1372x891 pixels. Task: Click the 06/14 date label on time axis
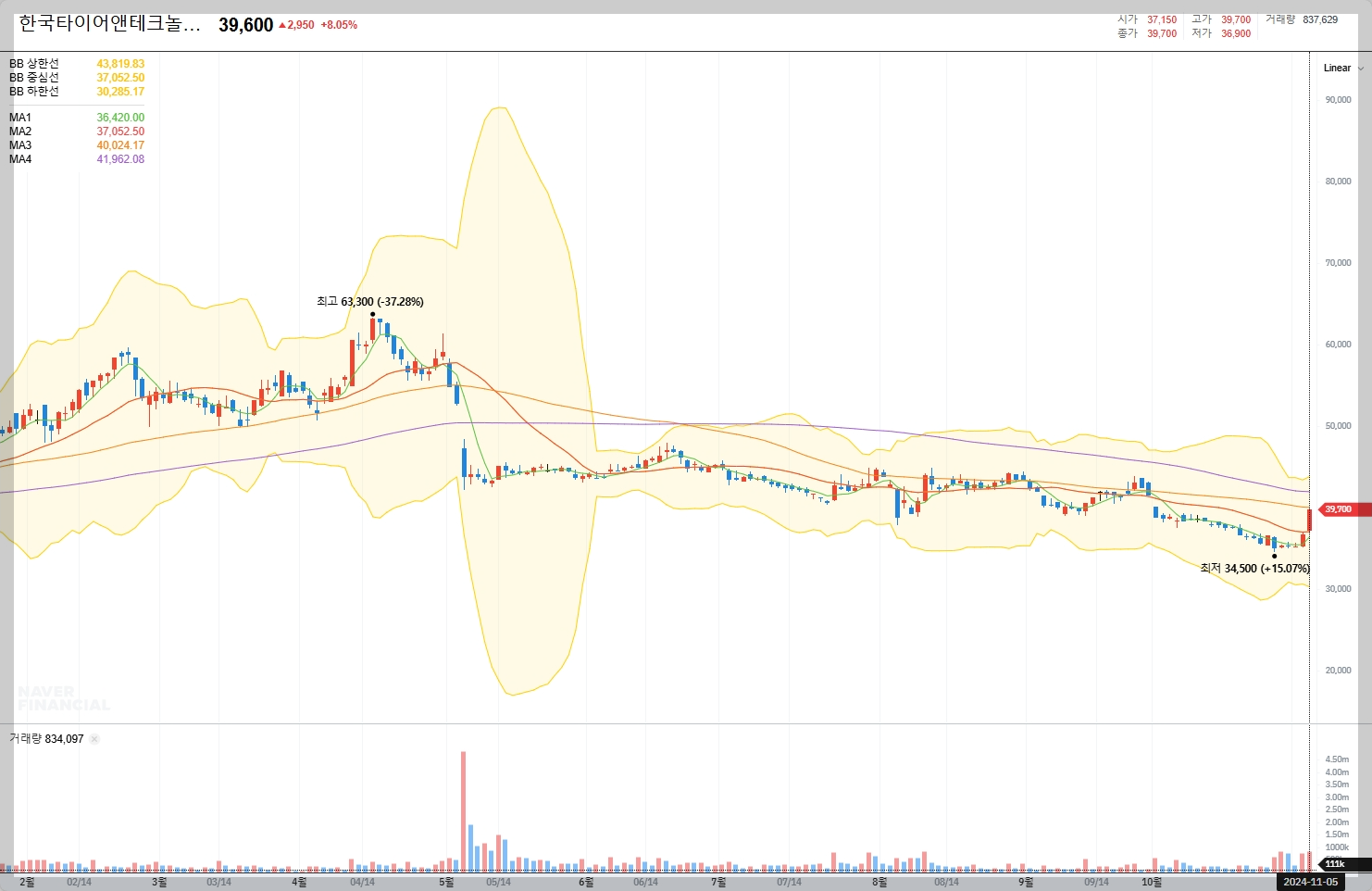point(645,883)
